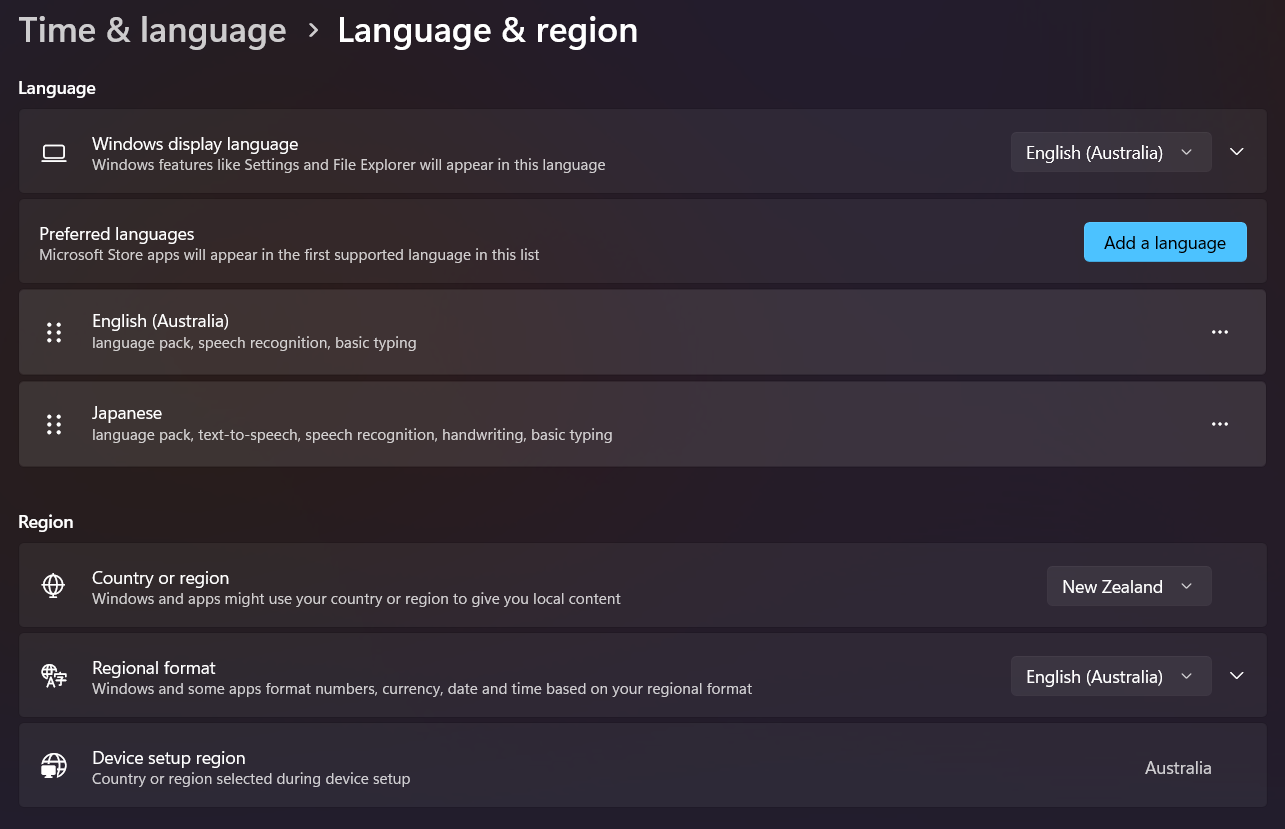The width and height of the screenshot is (1285, 829).
Task: Click the Regional format language icon
Action: pos(54,676)
